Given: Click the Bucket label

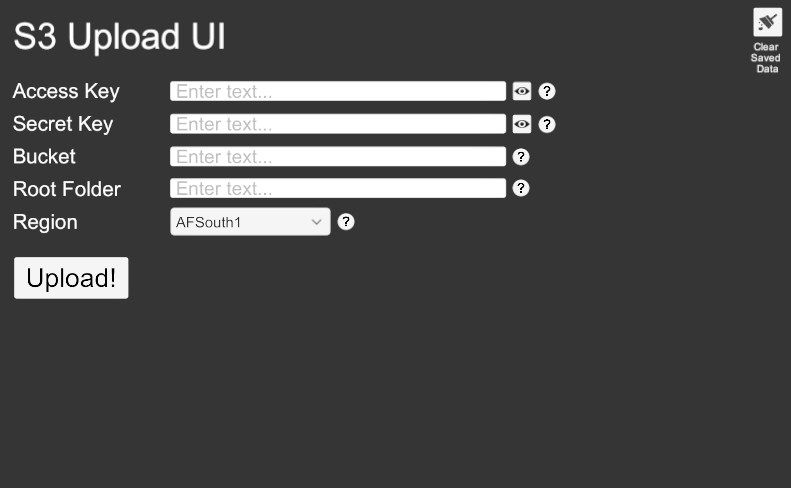Looking at the screenshot, I should click(44, 156).
